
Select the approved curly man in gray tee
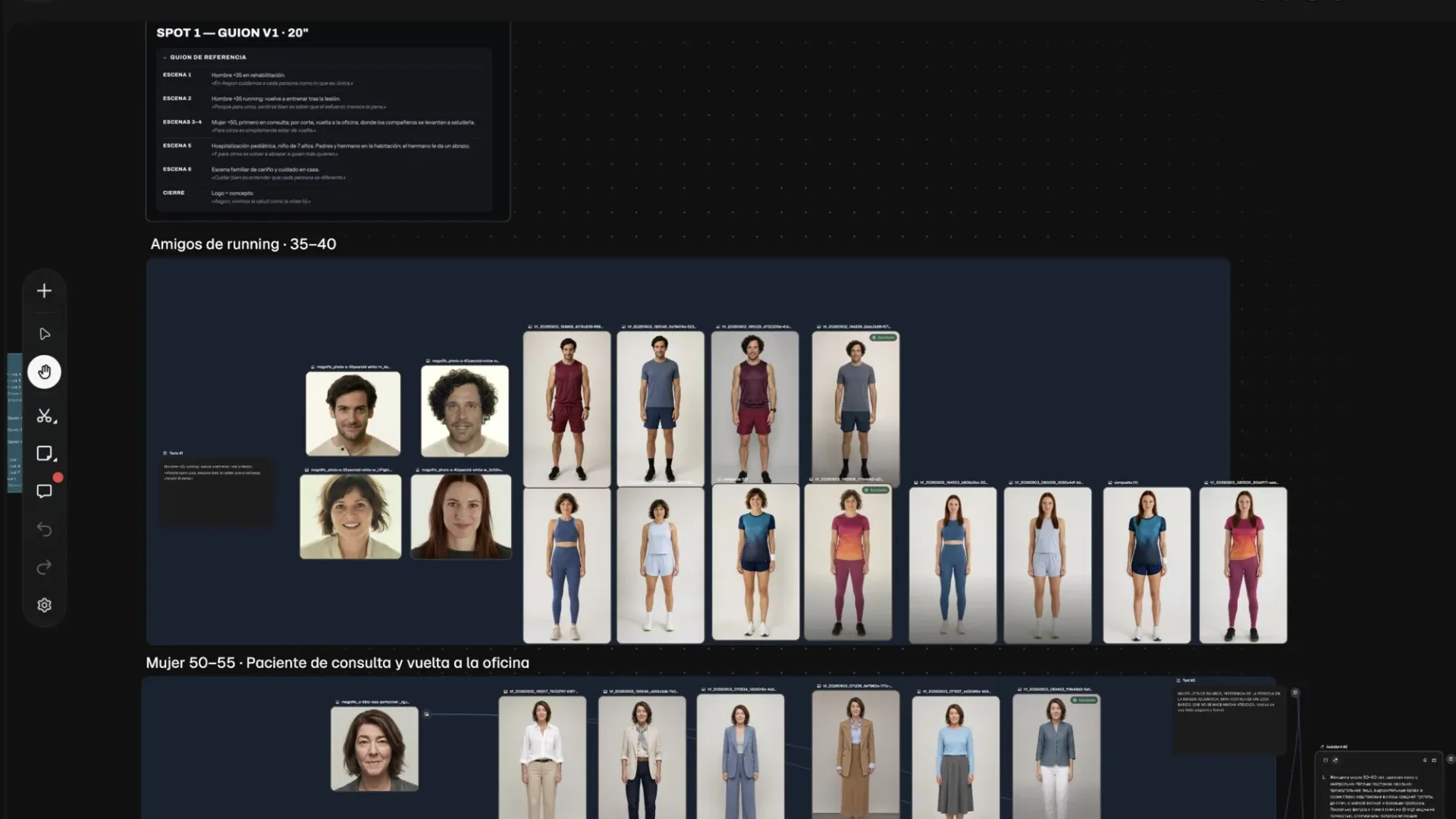click(855, 409)
